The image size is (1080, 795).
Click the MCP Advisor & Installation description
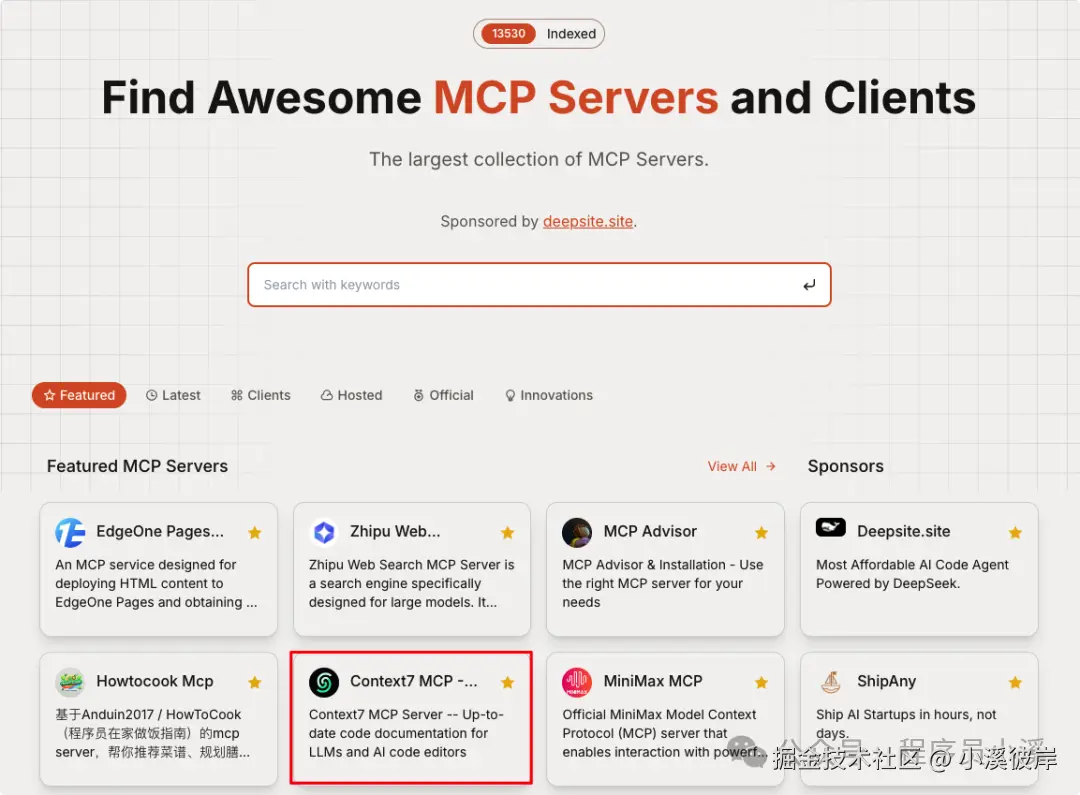click(x=663, y=583)
